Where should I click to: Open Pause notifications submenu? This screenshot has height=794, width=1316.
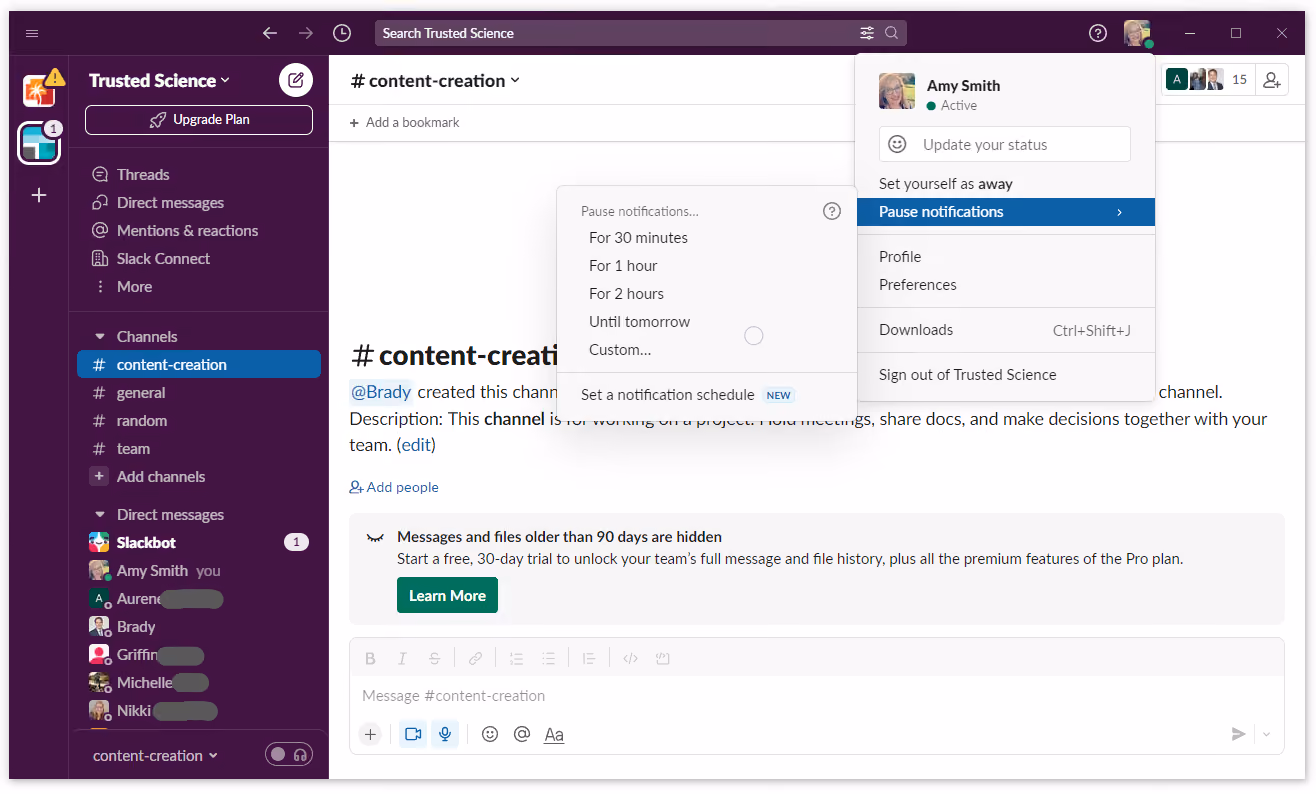pos(1005,212)
